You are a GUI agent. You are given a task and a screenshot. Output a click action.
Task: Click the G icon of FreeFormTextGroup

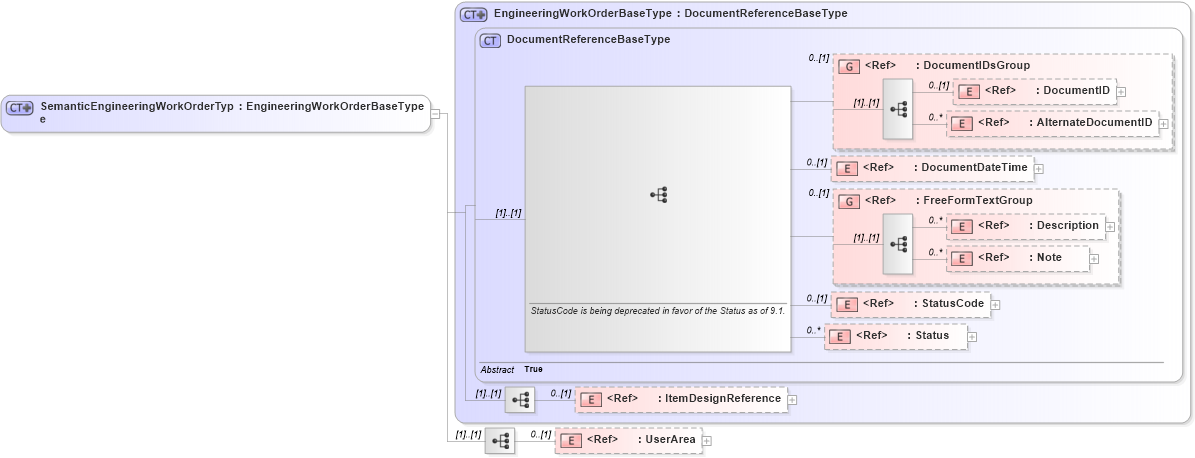click(x=848, y=201)
